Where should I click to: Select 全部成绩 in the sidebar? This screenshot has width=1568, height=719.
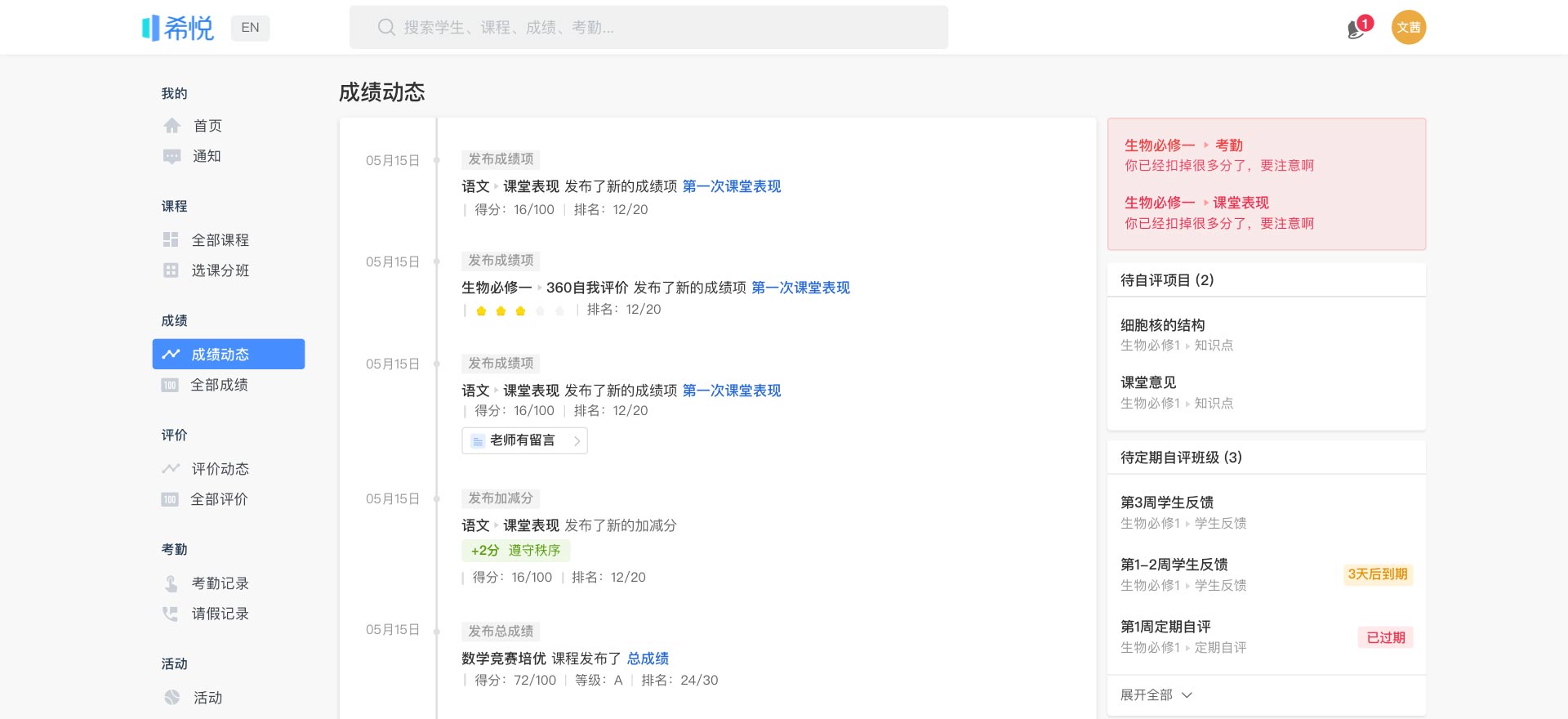click(219, 385)
